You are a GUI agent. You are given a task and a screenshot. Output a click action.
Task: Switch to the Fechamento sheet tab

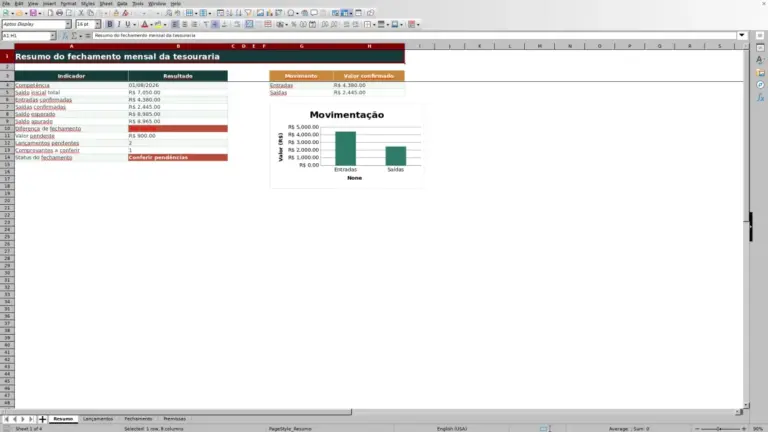tap(138, 419)
